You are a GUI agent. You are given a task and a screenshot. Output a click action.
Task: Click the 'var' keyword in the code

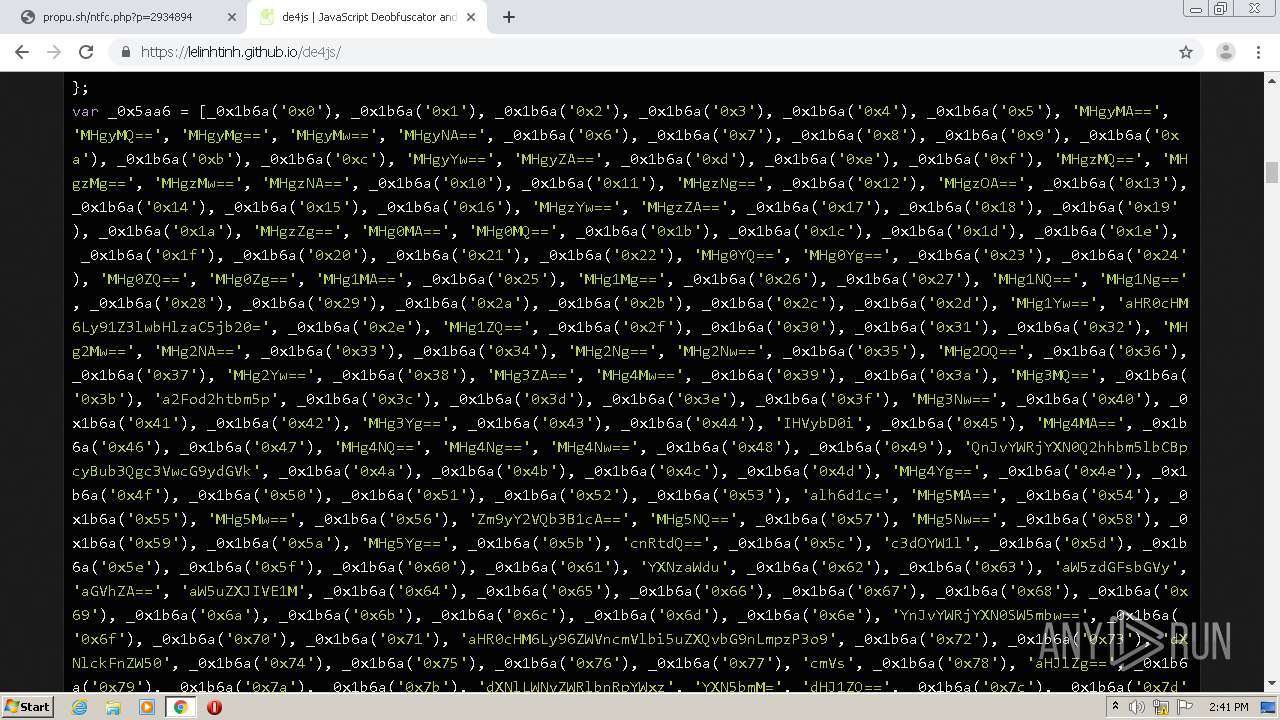(x=85, y=111)
